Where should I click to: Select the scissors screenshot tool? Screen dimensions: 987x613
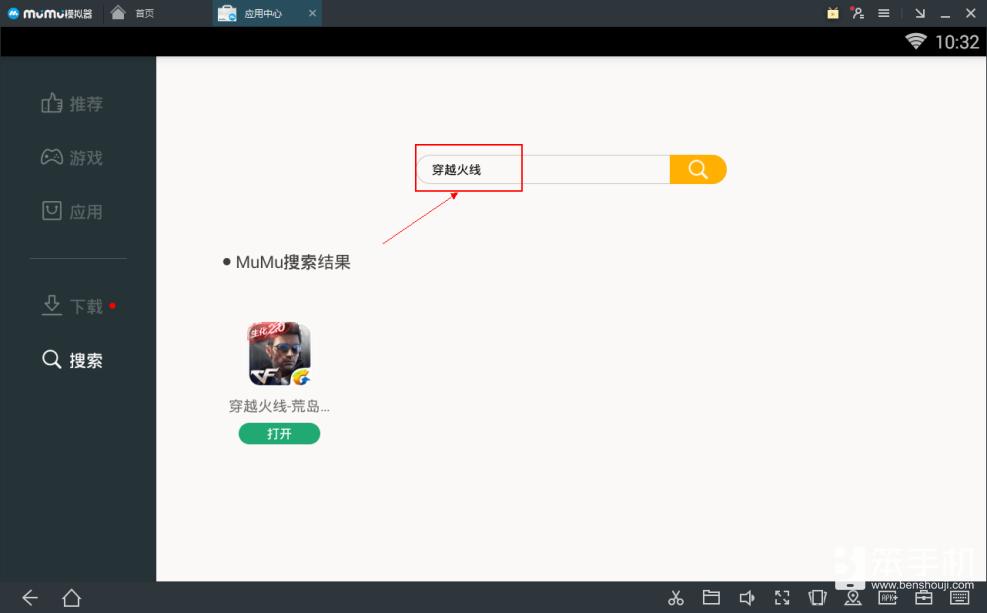click(677, 597)
